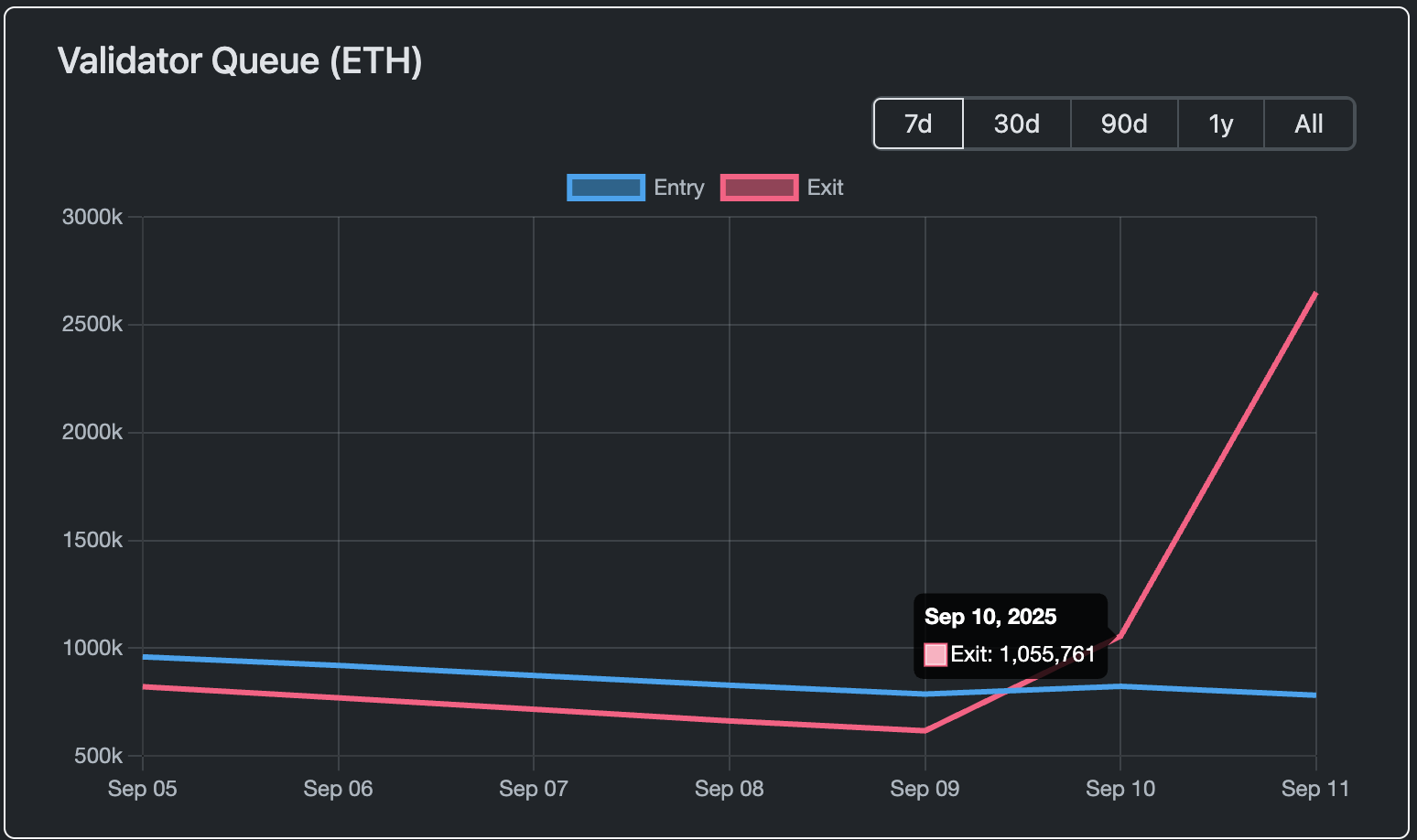Switch to the 30d view
This screenshot has width=1417, height=840.
coord(1016,124)
